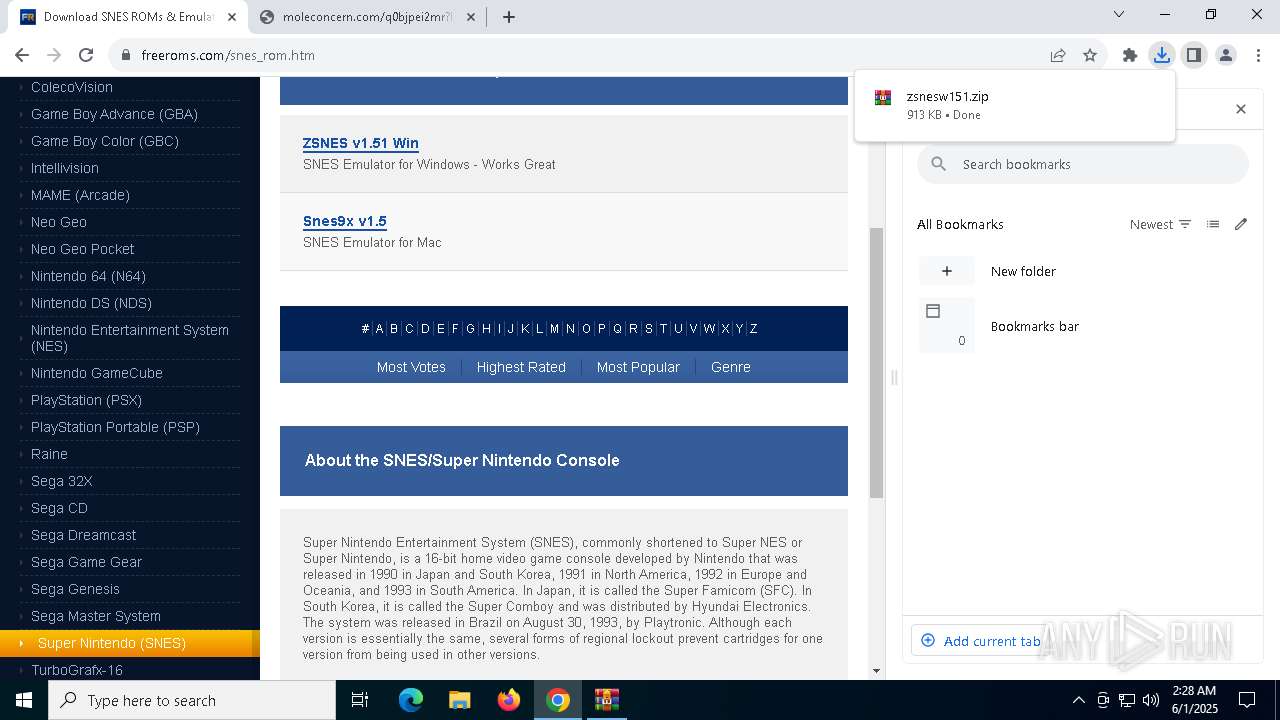The height and width of the screenshot is (720, 1280).
Task: Open the share page icon in address bar
Action: point(1058,55)
